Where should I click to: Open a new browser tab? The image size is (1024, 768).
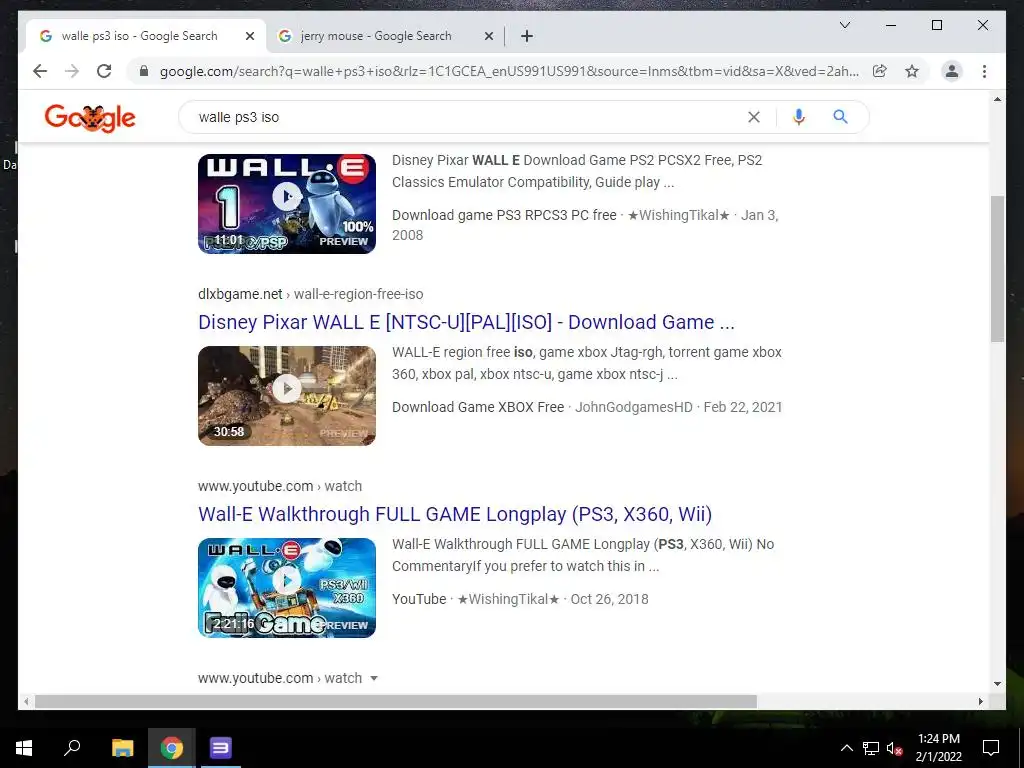click(x=527, y=36)
